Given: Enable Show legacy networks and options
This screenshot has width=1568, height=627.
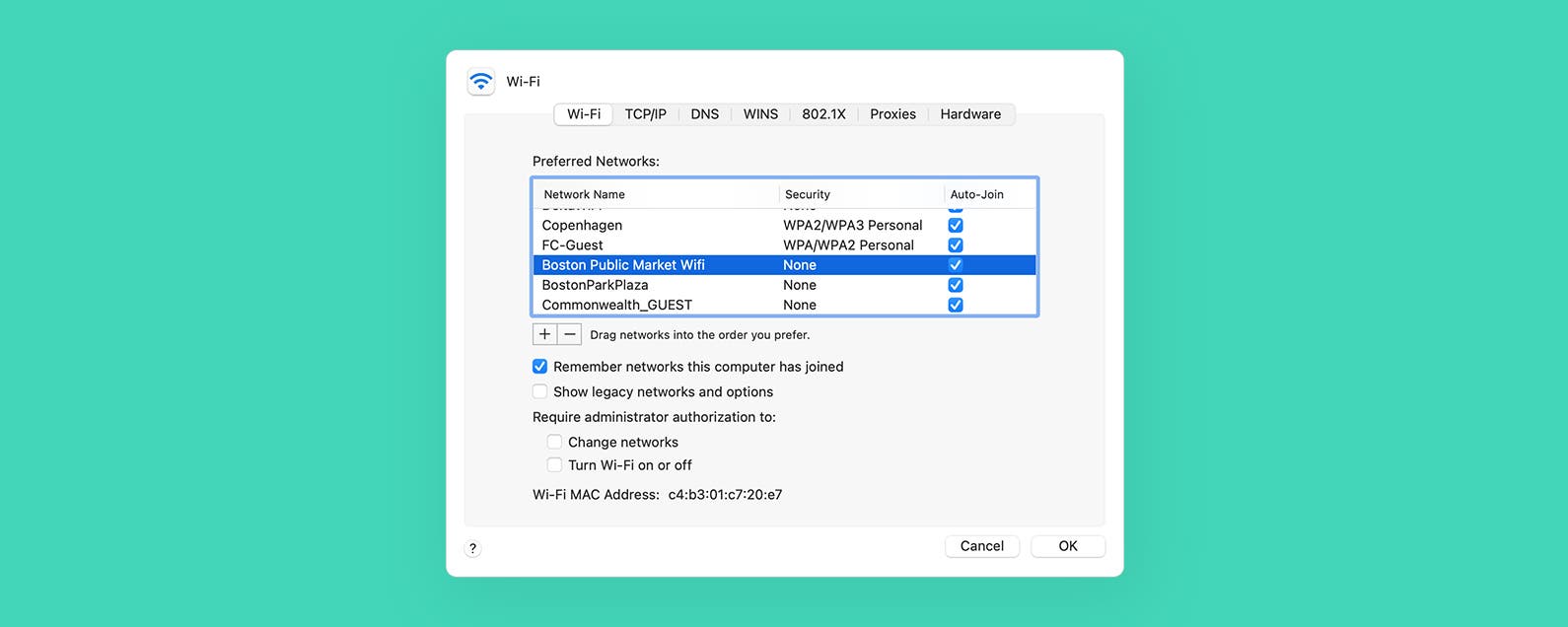Looking at the screenshot, I should point(540,391).
